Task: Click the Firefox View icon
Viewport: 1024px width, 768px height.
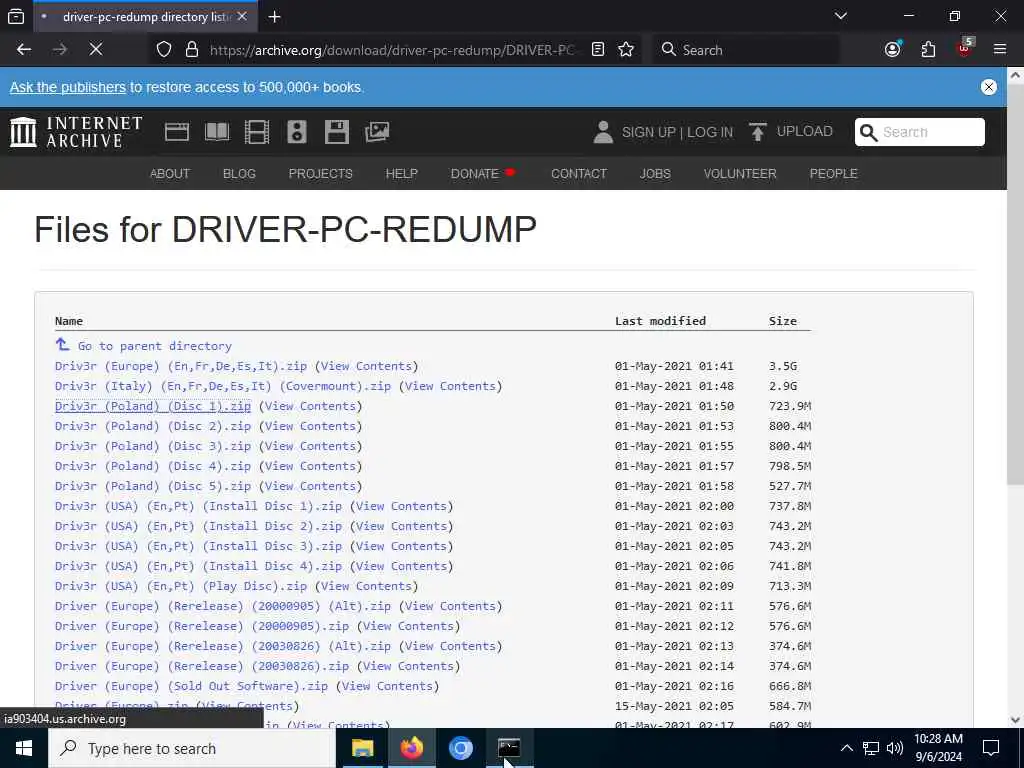Action: pos(16,17)
